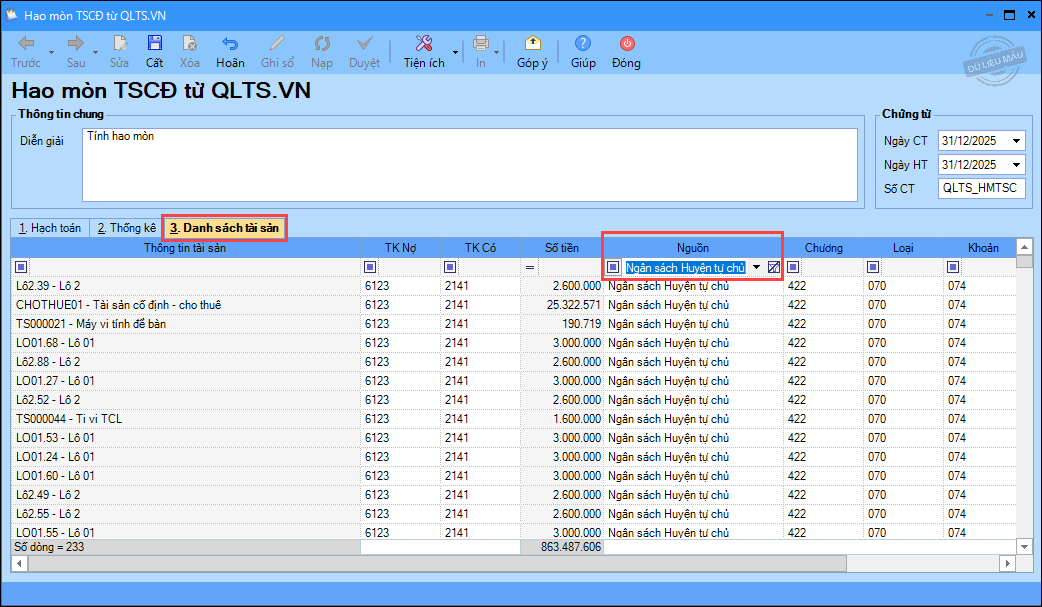1042x607 pixels.
Task: Post entry using Ghi sổ icon
Action: pyautogui.click(x=277, y=44)
